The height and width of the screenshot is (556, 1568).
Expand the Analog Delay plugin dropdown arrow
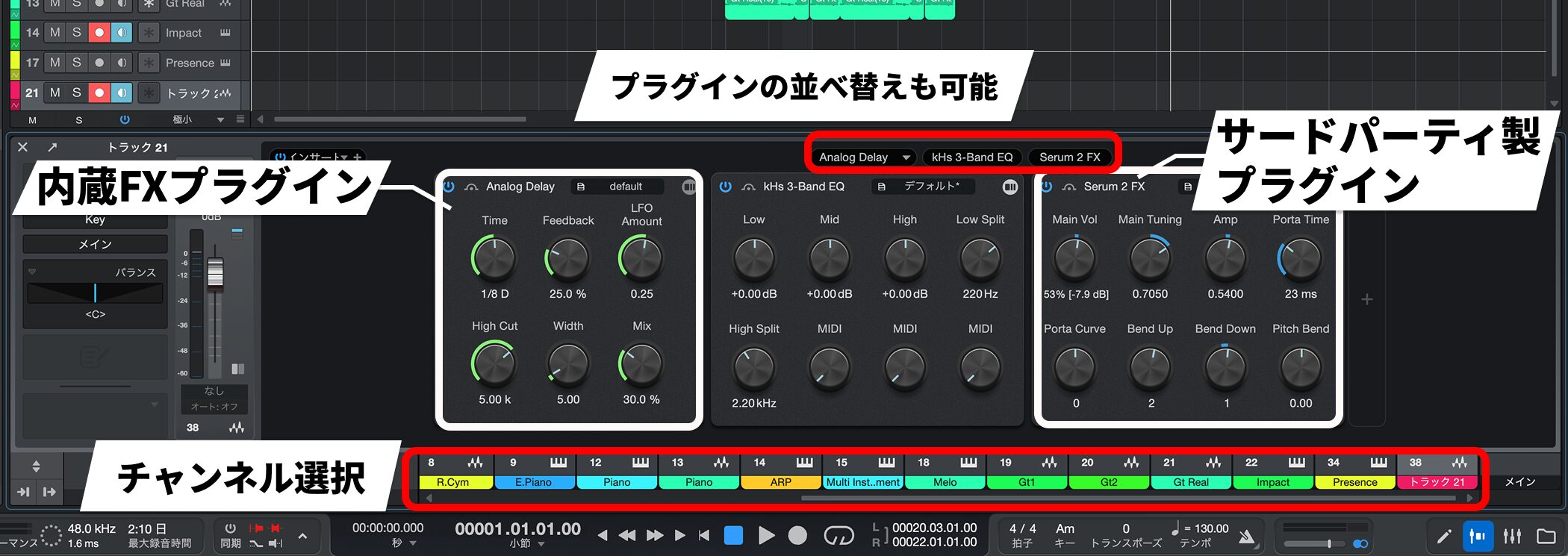coord(906,157)
